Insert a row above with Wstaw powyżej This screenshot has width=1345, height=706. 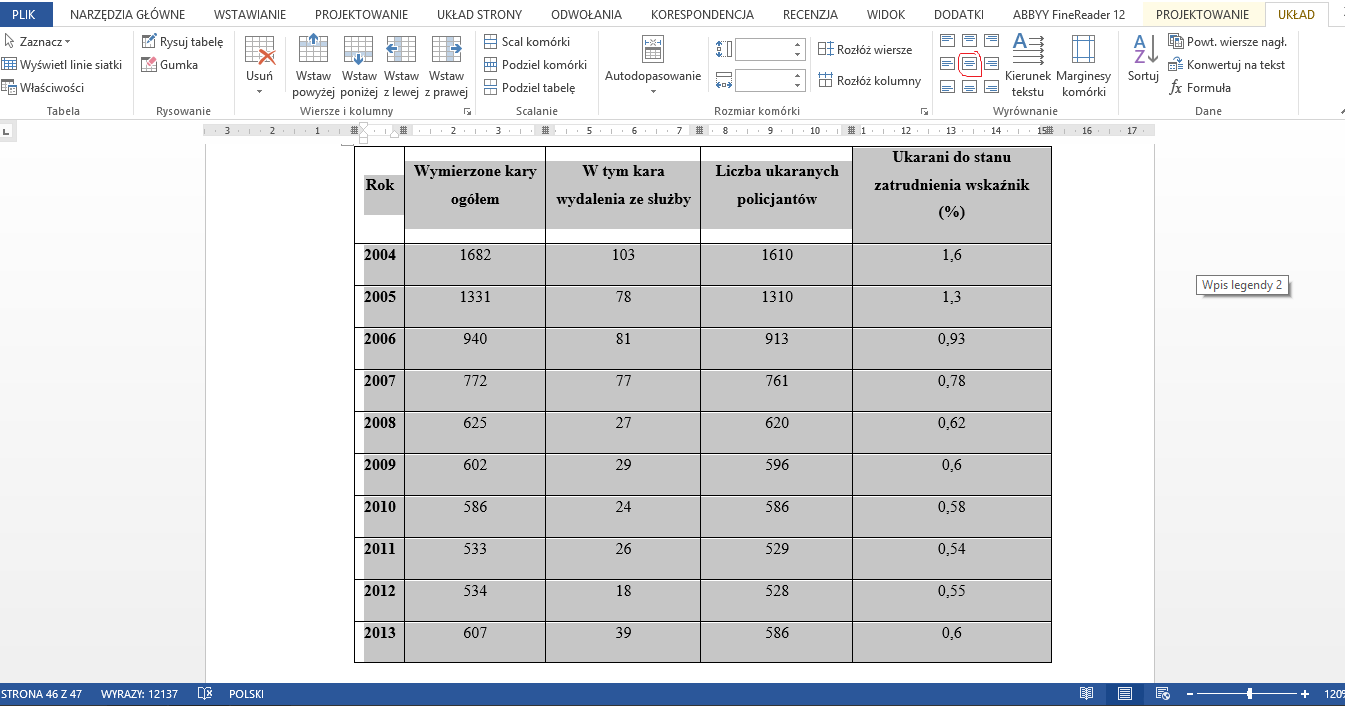pyautogui.click(x=313, y=66)
